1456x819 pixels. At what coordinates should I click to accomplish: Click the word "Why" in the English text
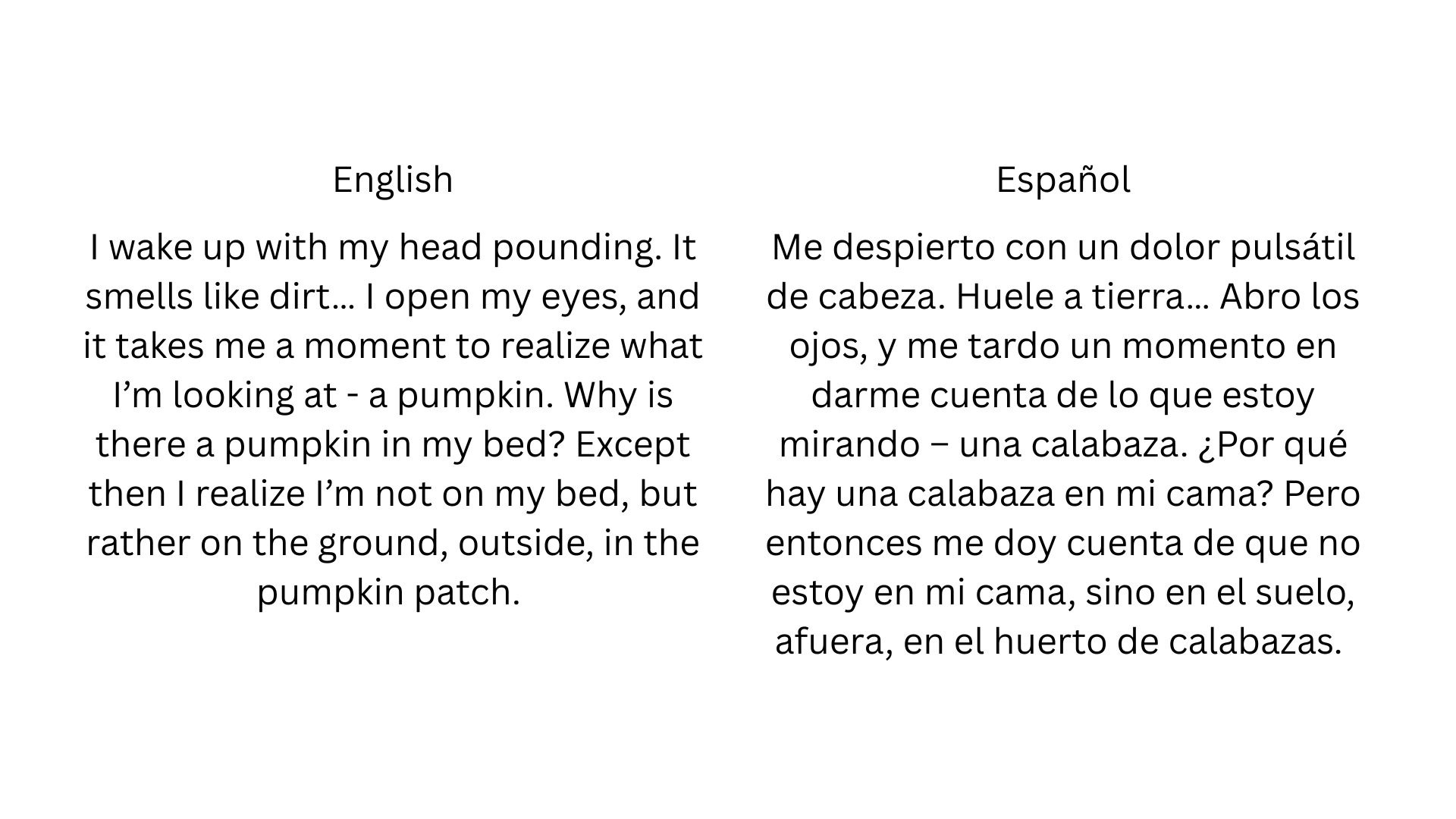594,396
